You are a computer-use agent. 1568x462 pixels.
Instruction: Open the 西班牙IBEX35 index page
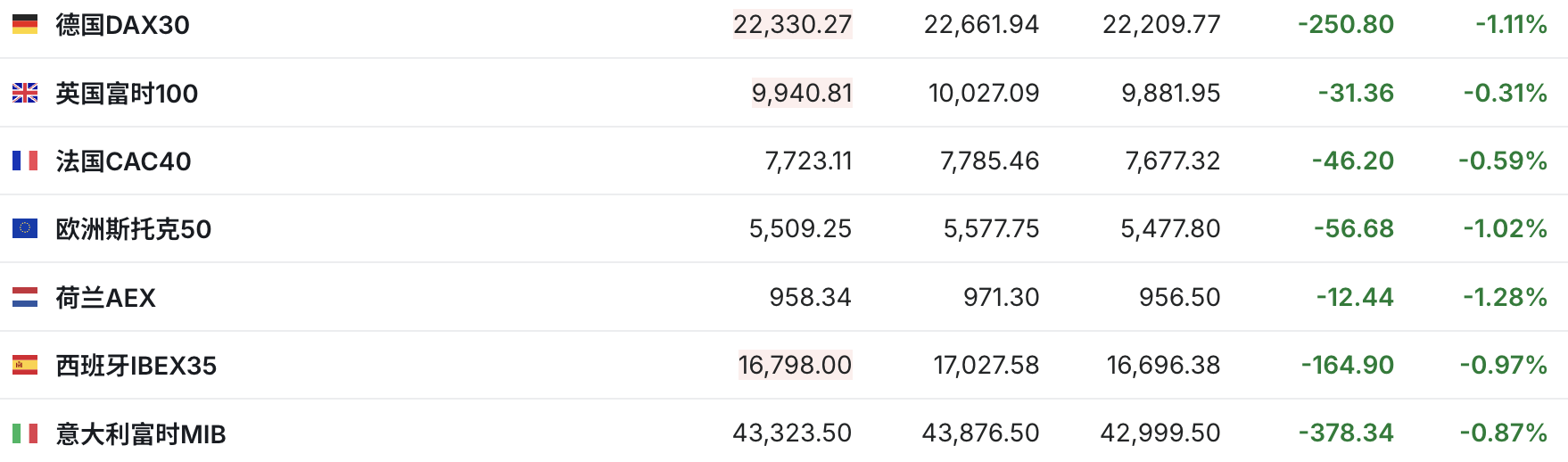[x=136, y=366]
